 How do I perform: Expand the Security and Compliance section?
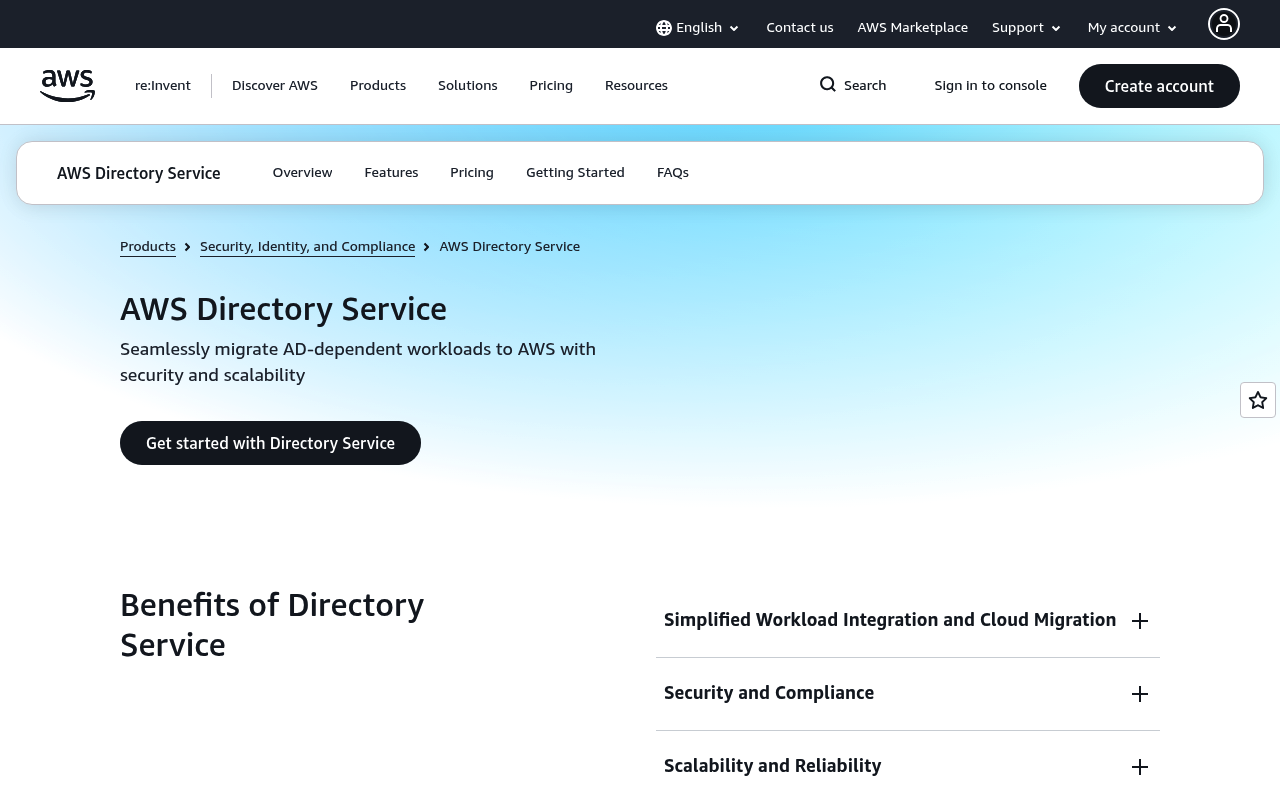908,694
